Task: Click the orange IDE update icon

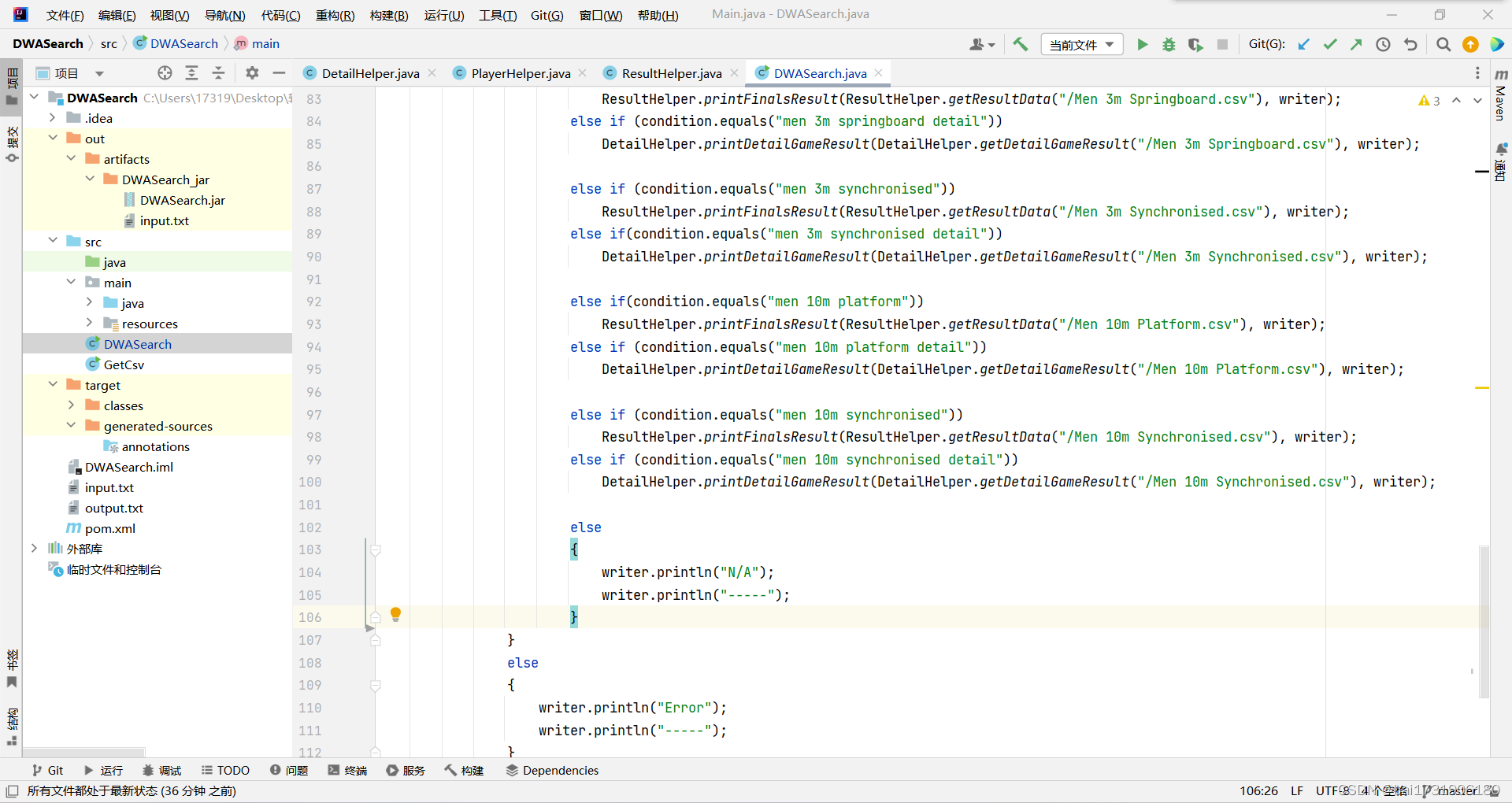Action: click(x=1470, y=44)
